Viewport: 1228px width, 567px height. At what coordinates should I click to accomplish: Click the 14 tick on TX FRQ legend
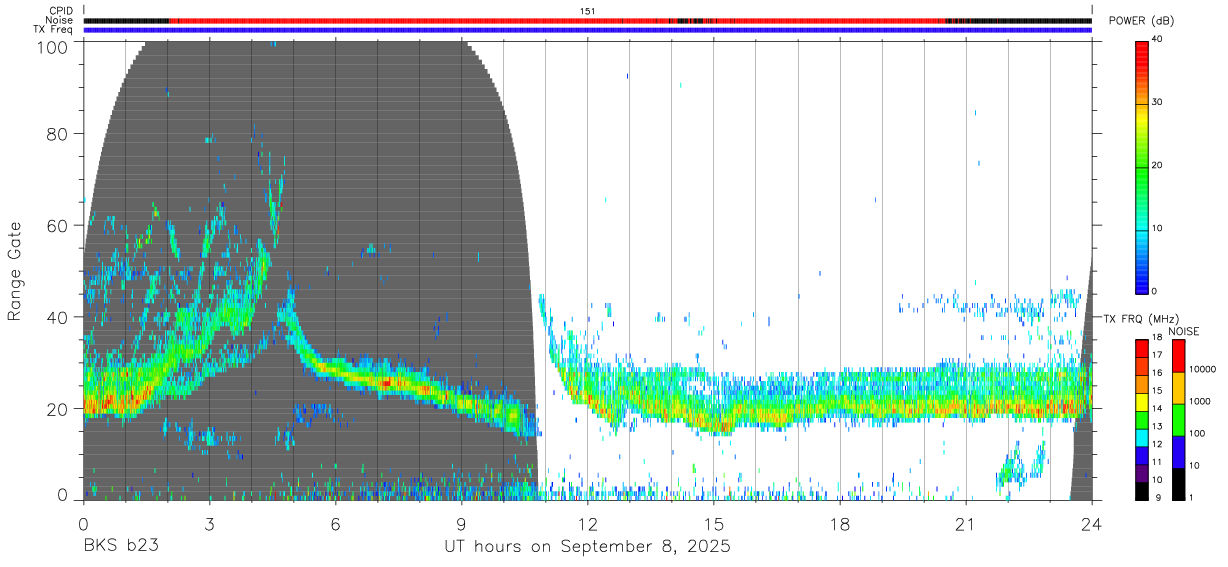tap(1158, 410)
